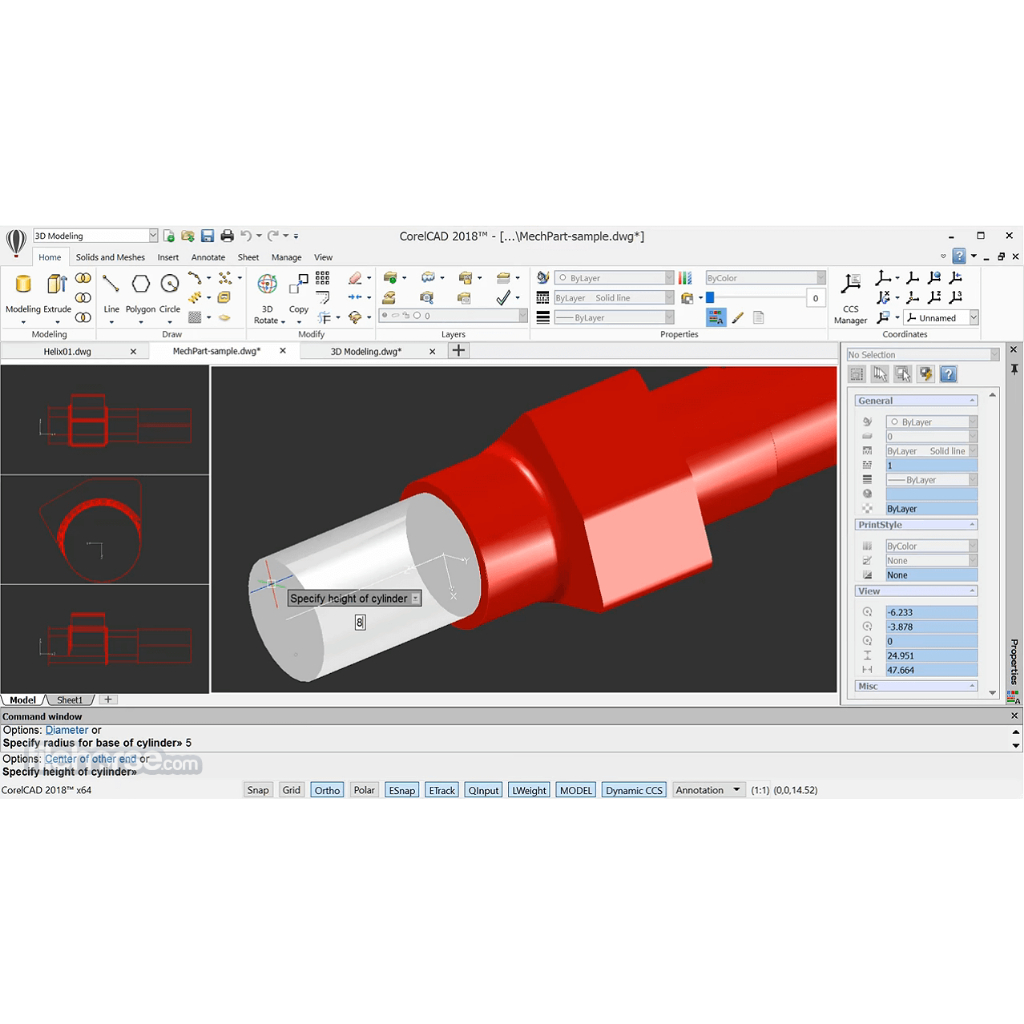The width and height of the screenshot is (1024, 1024).
Task: Toggle Grid display in status bar
Action: (x=291, y=790)
